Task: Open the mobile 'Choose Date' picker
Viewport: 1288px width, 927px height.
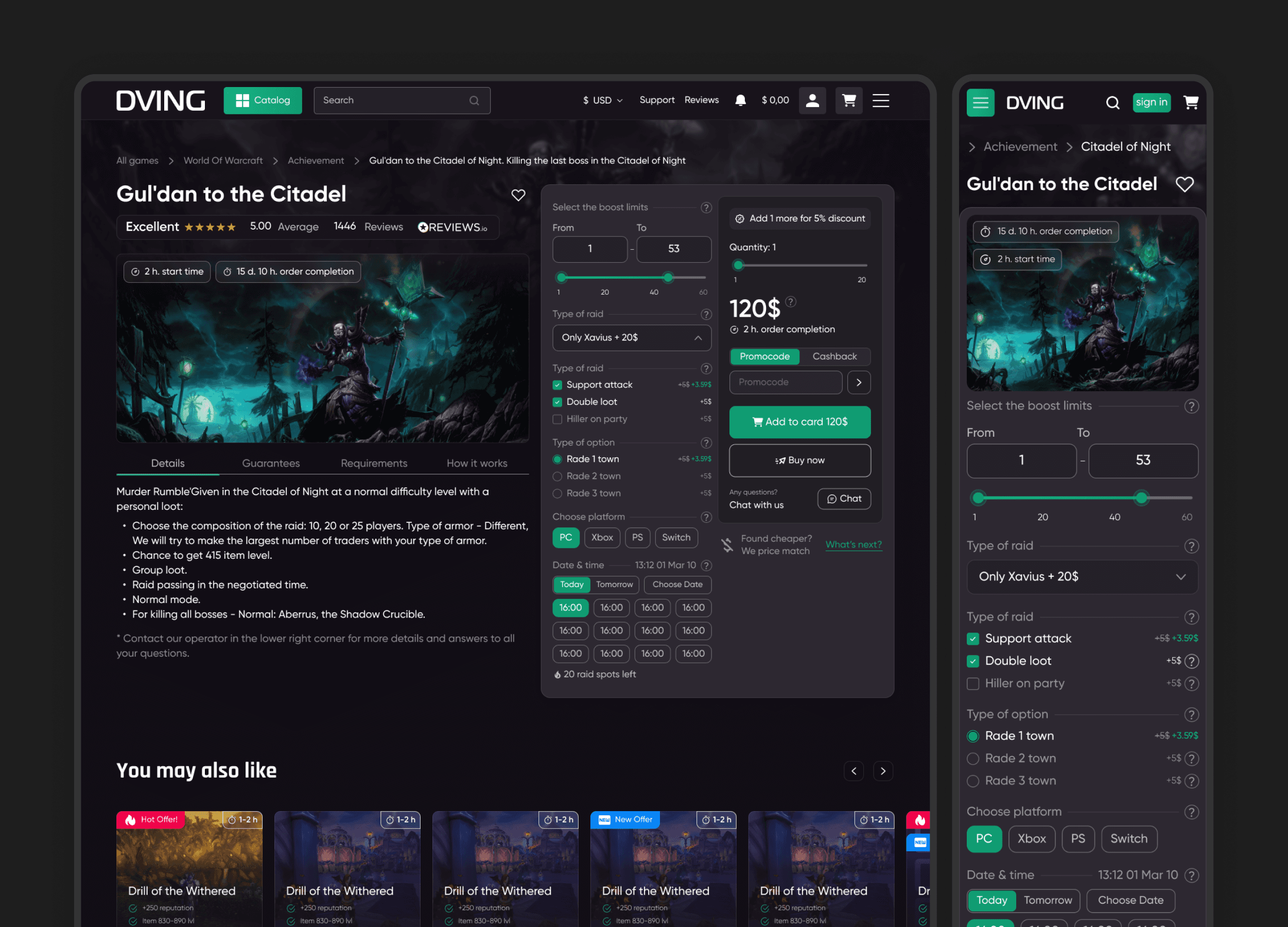Action: (1130, 900)
